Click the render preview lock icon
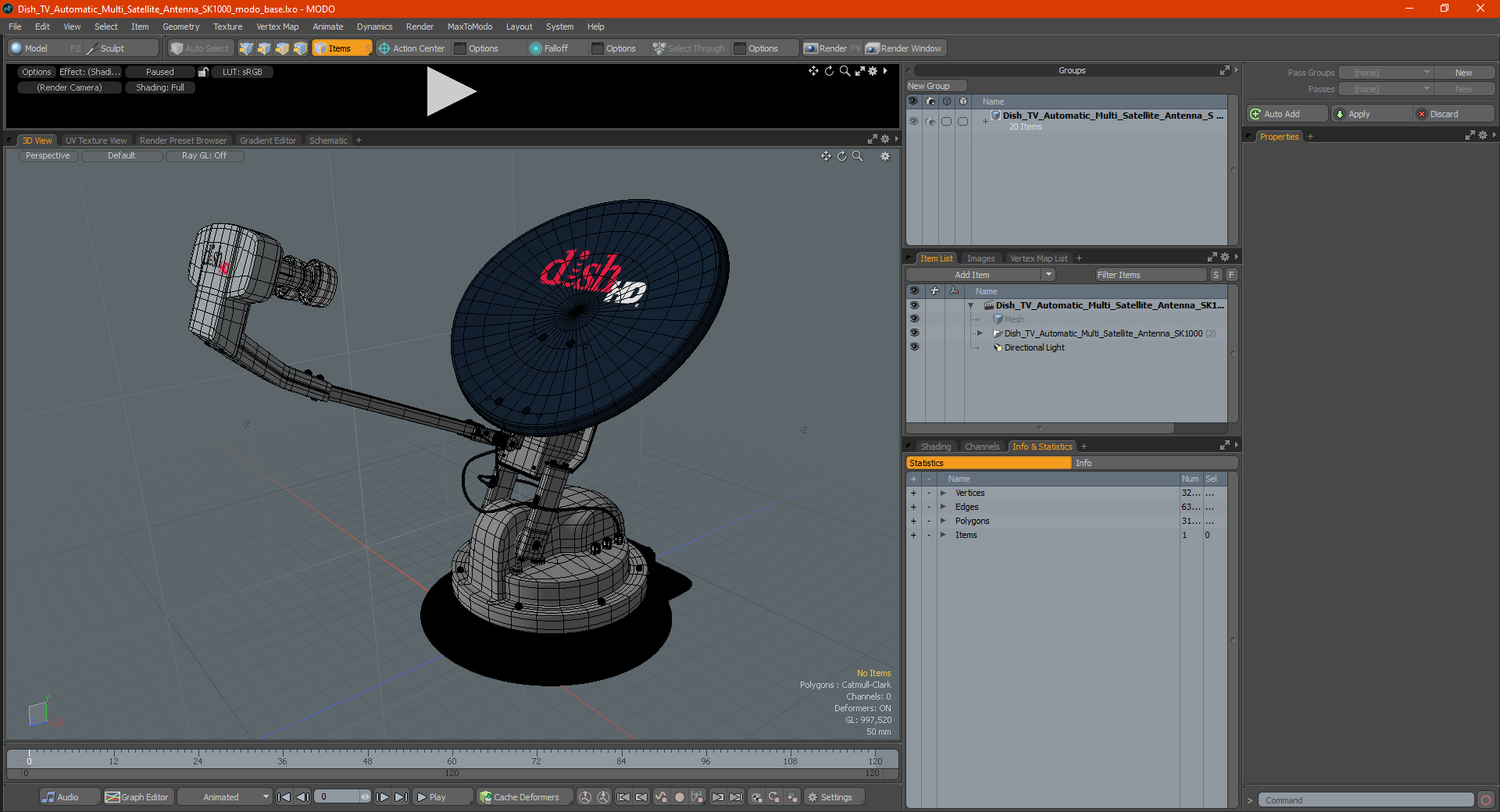This screenshot has height=812, width=1500. [203, 72]
